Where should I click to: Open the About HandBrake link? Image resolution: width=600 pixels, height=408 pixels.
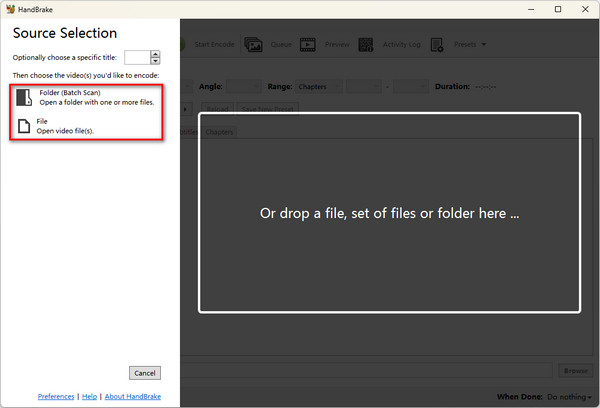tap(133, 397)
